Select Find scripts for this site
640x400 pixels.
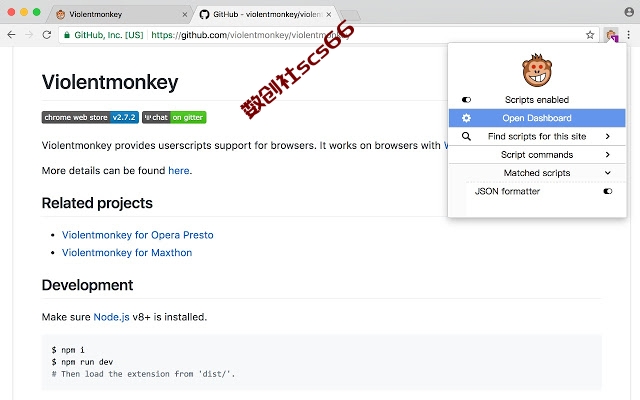click(537, 136)
